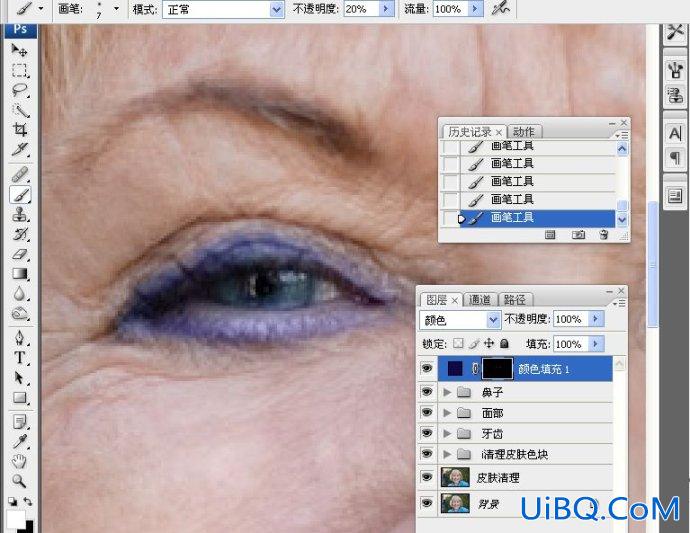Hide the 背景 layer

pos(427,503)
